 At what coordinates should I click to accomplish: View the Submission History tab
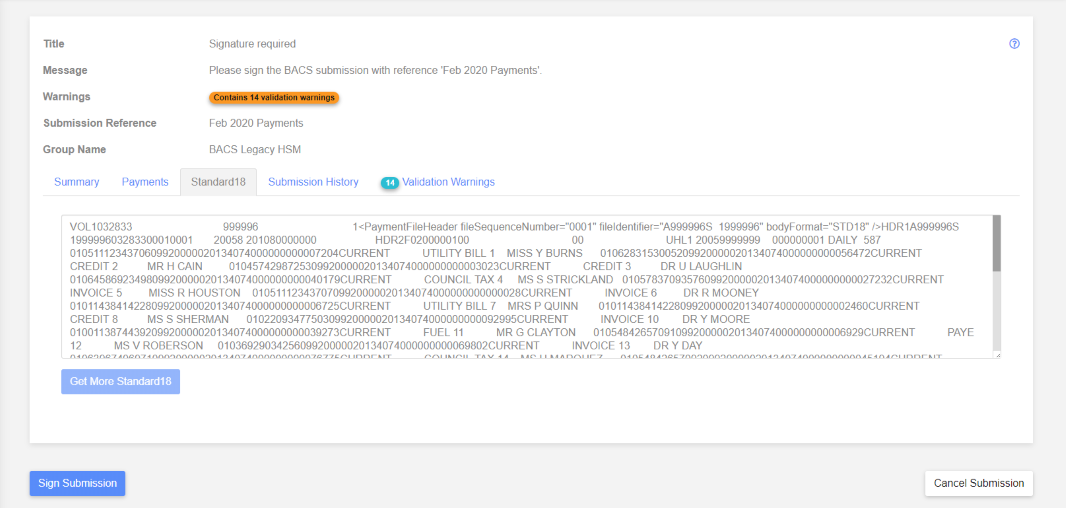pos(313,182)
